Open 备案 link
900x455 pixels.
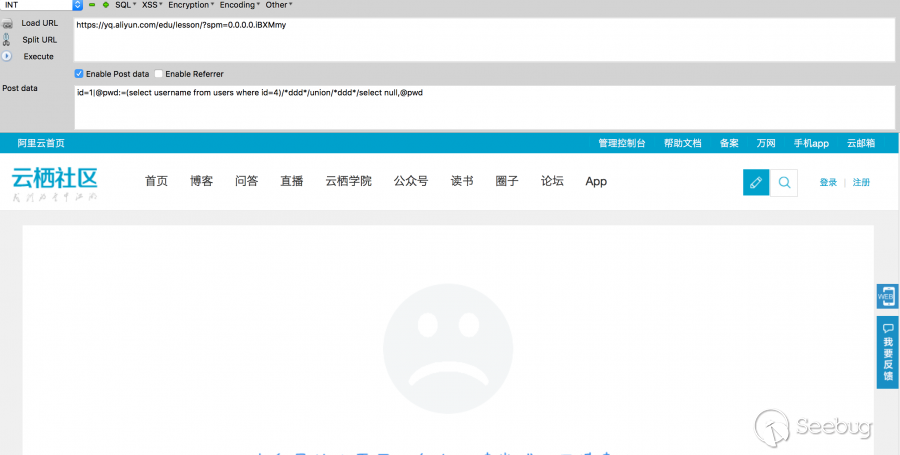click(x=729, y=143)
